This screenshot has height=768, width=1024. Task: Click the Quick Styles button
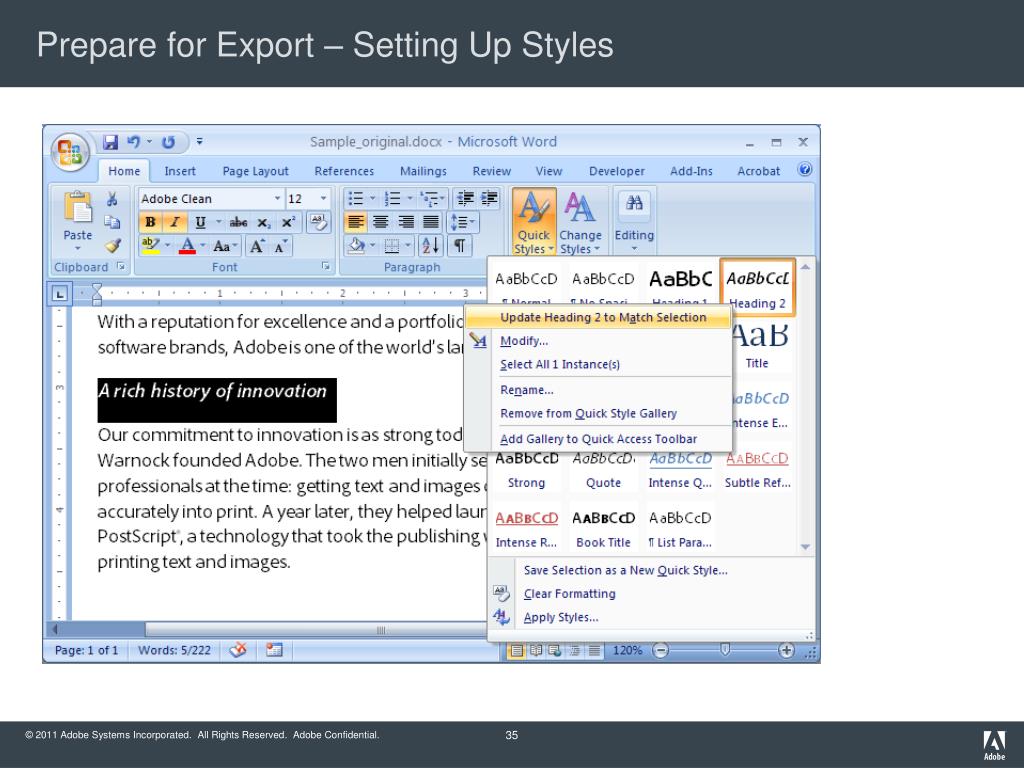point(534,223)
